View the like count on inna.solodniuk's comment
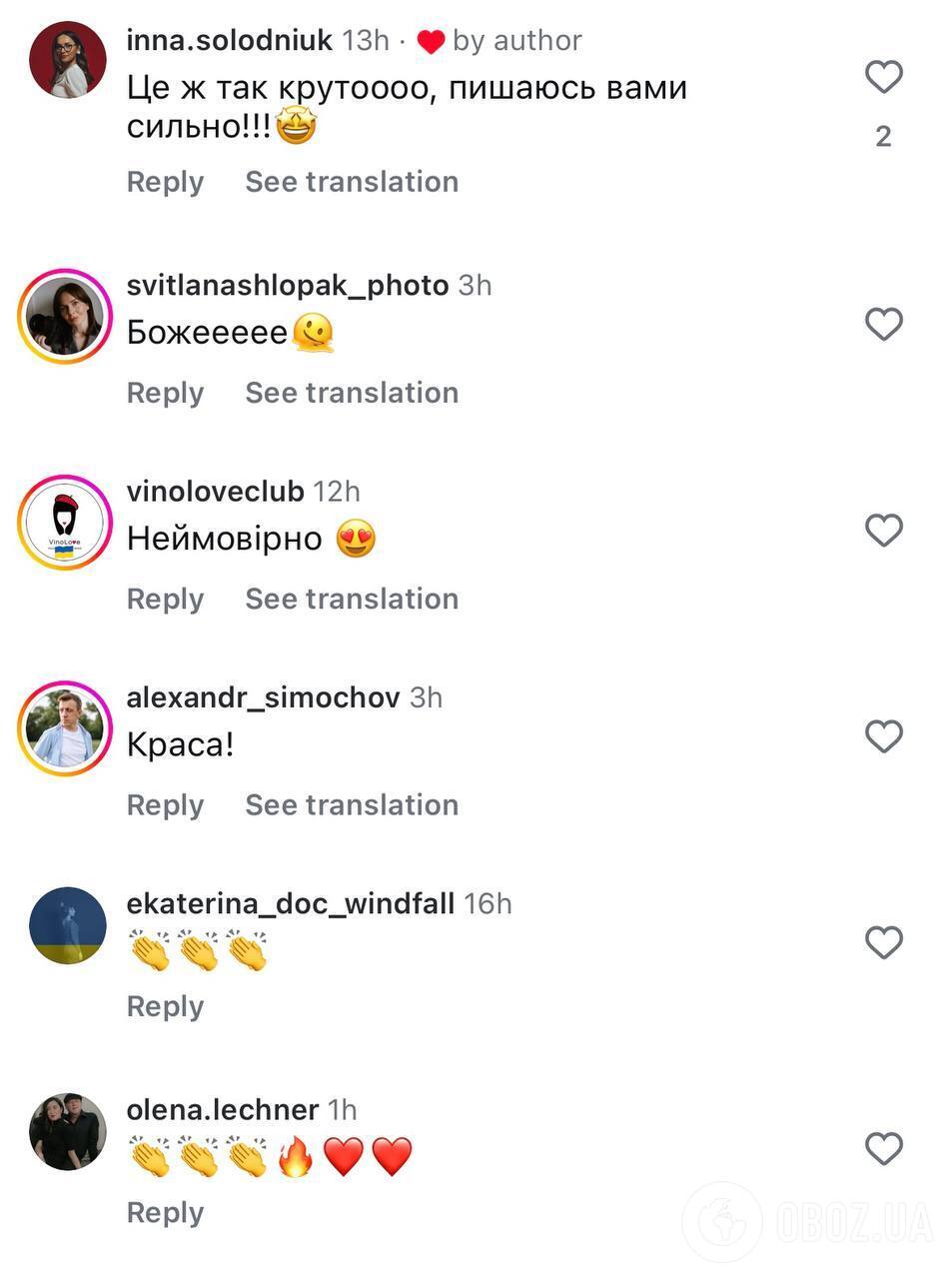The height and width of the screenshot is (1279, 952). pyautogui.click(x=883, y=137)
